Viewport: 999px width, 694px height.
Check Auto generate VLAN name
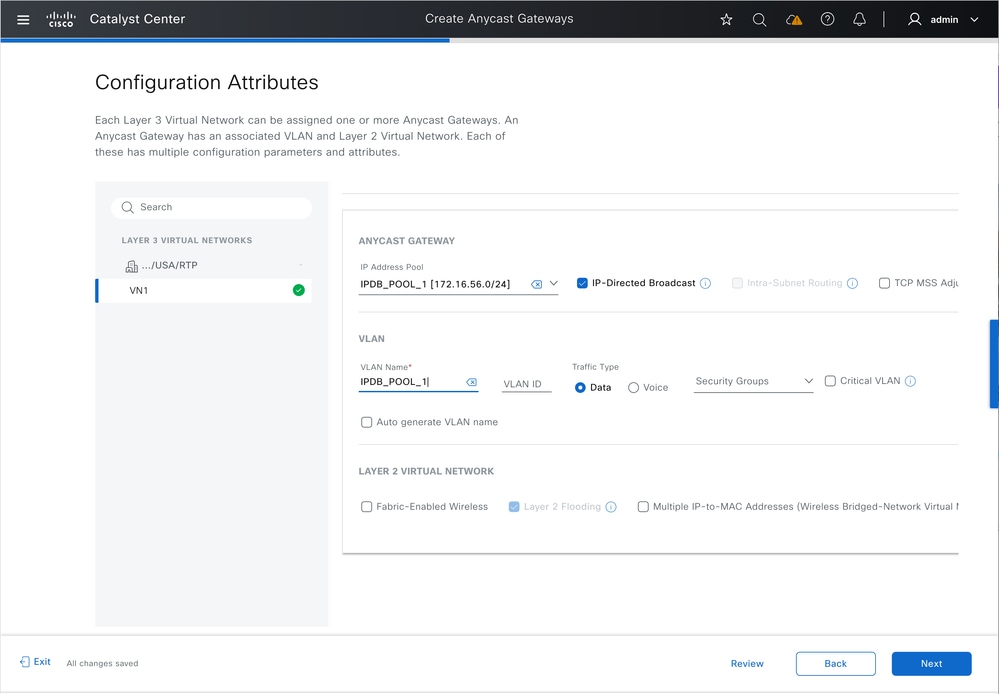pyautogui.click(x=366, y=422)
